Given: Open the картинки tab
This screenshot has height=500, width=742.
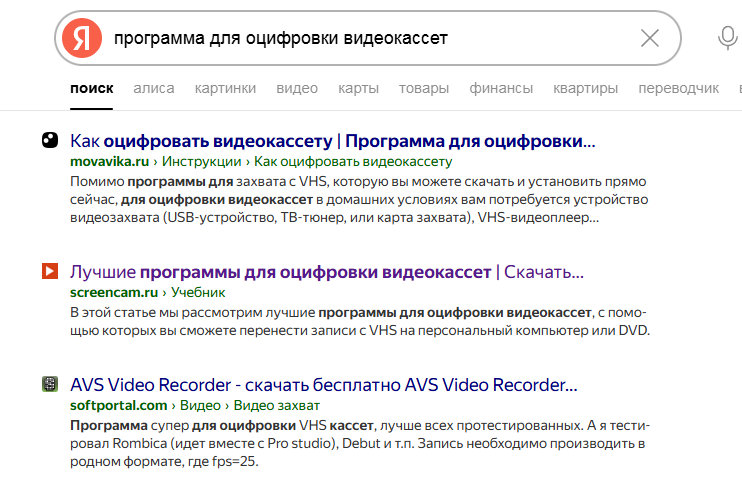Looking at the screenshot, I should [x=225, y=88].
